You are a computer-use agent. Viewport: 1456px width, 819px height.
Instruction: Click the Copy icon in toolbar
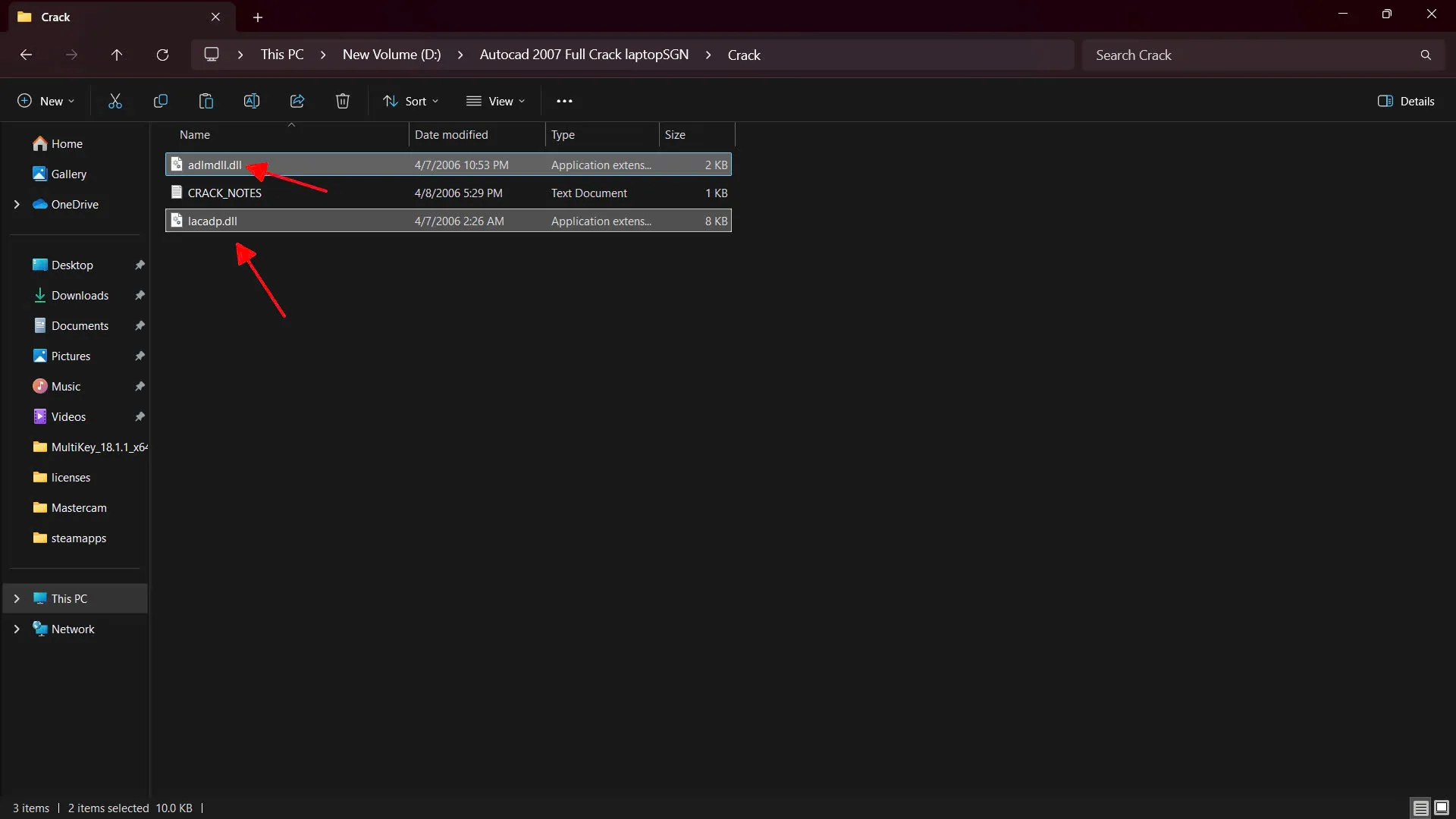click(161, 101)
